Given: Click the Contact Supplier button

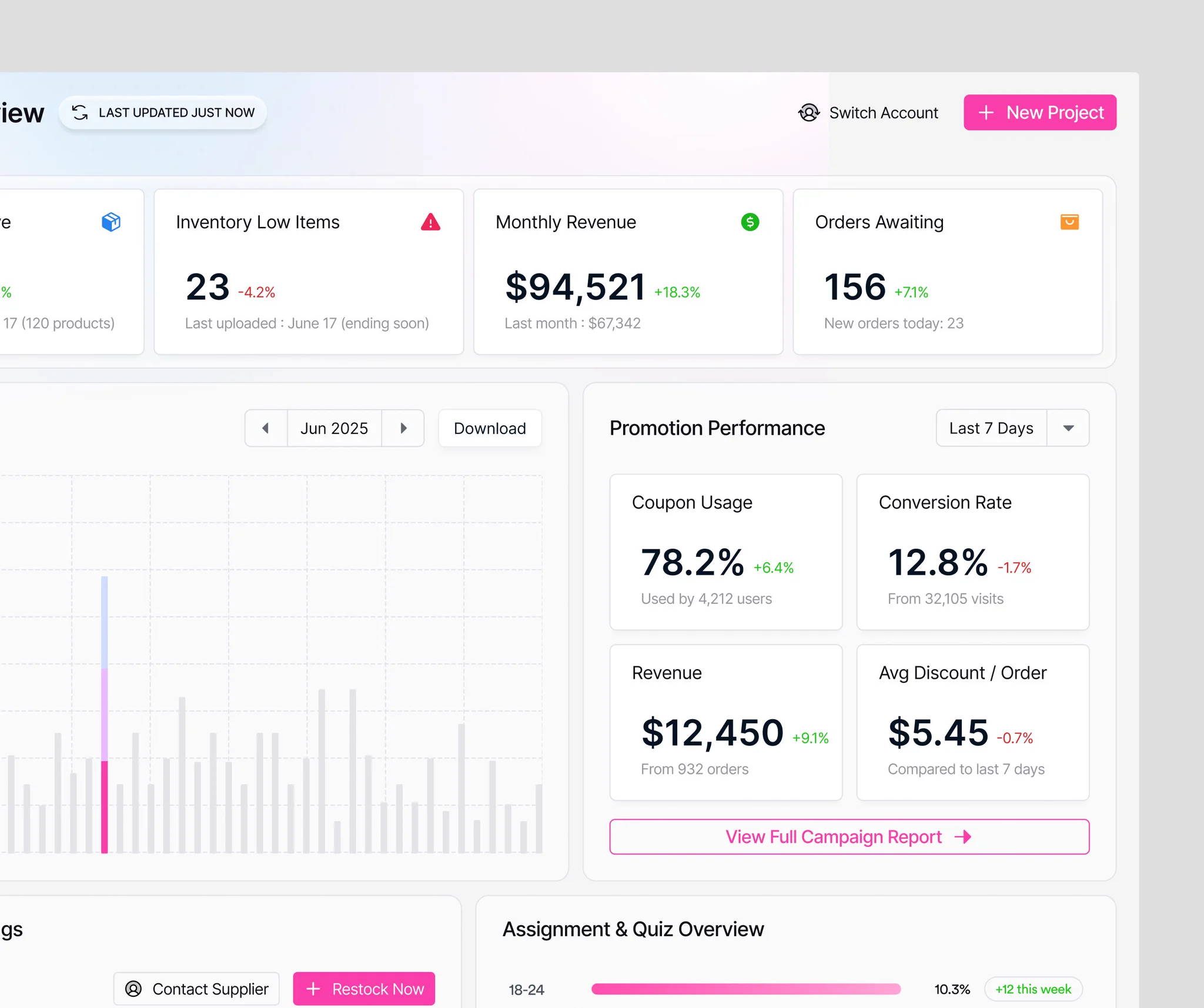Looking at the screenshot, I should tap(196, 989).
